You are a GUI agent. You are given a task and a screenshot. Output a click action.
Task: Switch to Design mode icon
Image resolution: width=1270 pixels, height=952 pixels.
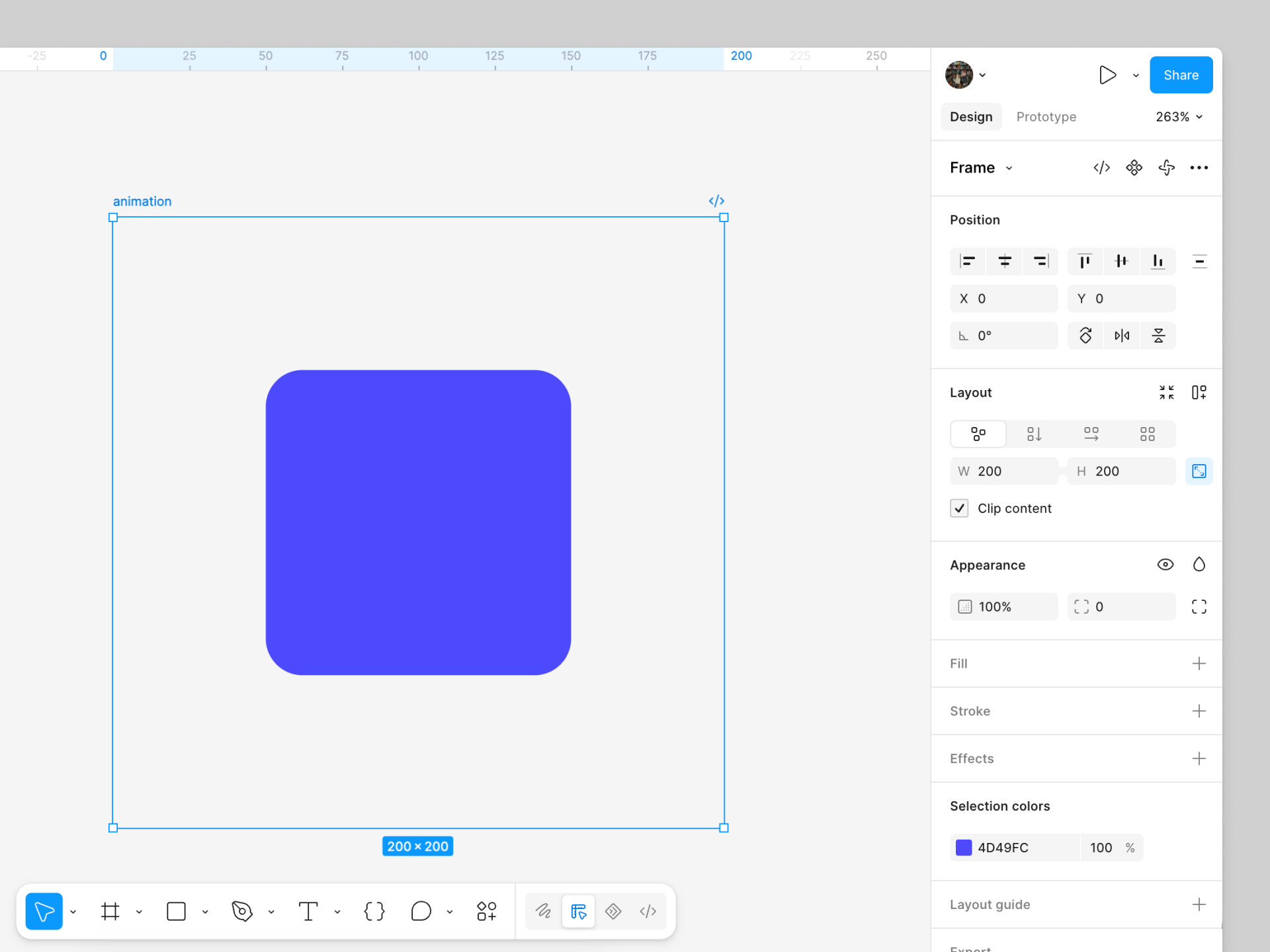coord(579,912)
